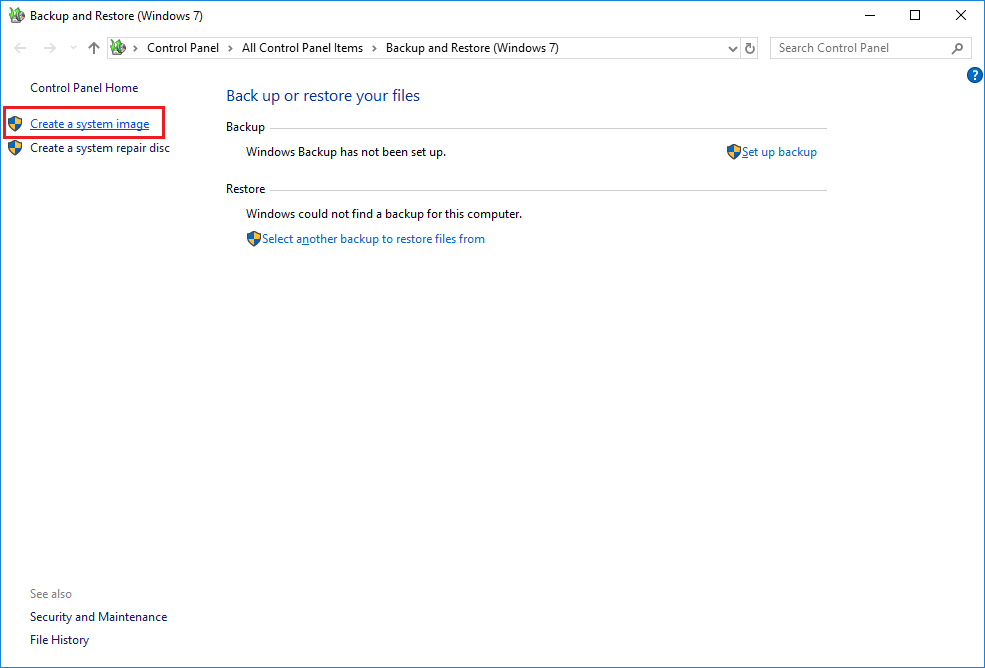Expand chevron after All Control Panel Items
This screenshot has height=668, width=985.
point(374,48)
